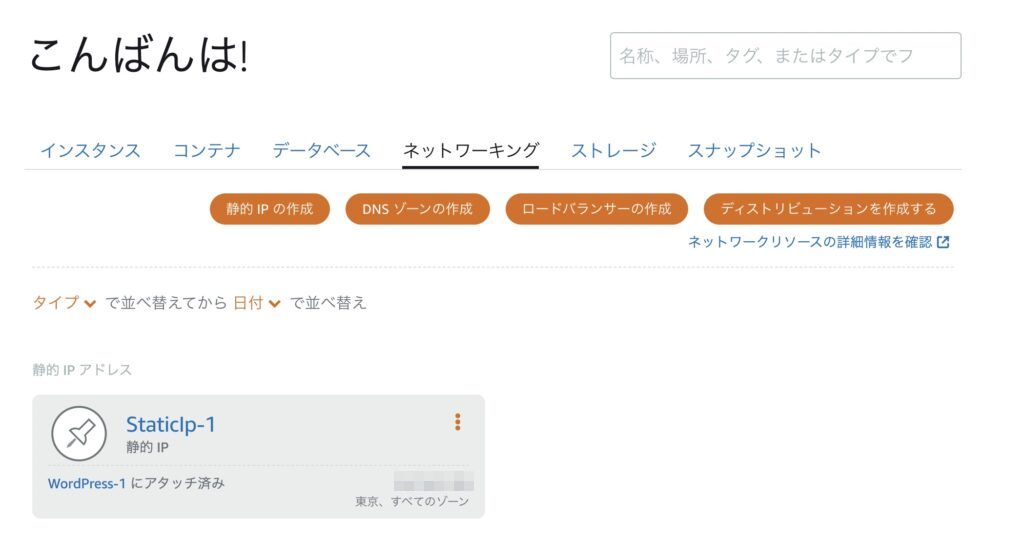The image size is (1024, 543).
Task: Click the ロードバランサーの作成 button
Action: click(x=596, y=209)
